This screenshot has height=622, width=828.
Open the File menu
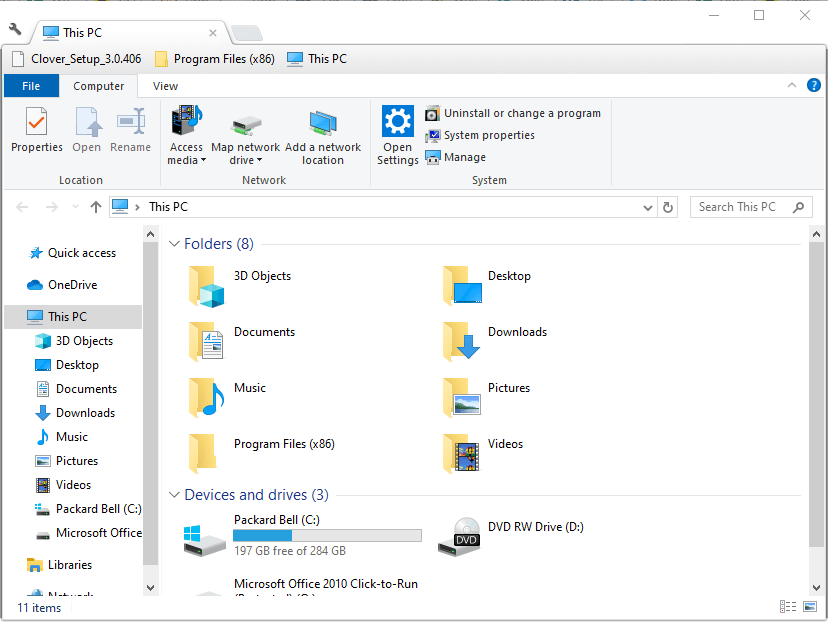(x=31, y=86)
